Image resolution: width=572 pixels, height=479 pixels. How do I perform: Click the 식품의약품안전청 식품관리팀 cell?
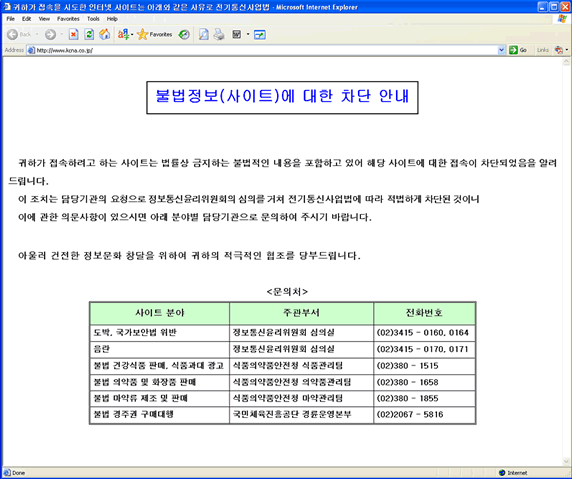tap(301, 366)
